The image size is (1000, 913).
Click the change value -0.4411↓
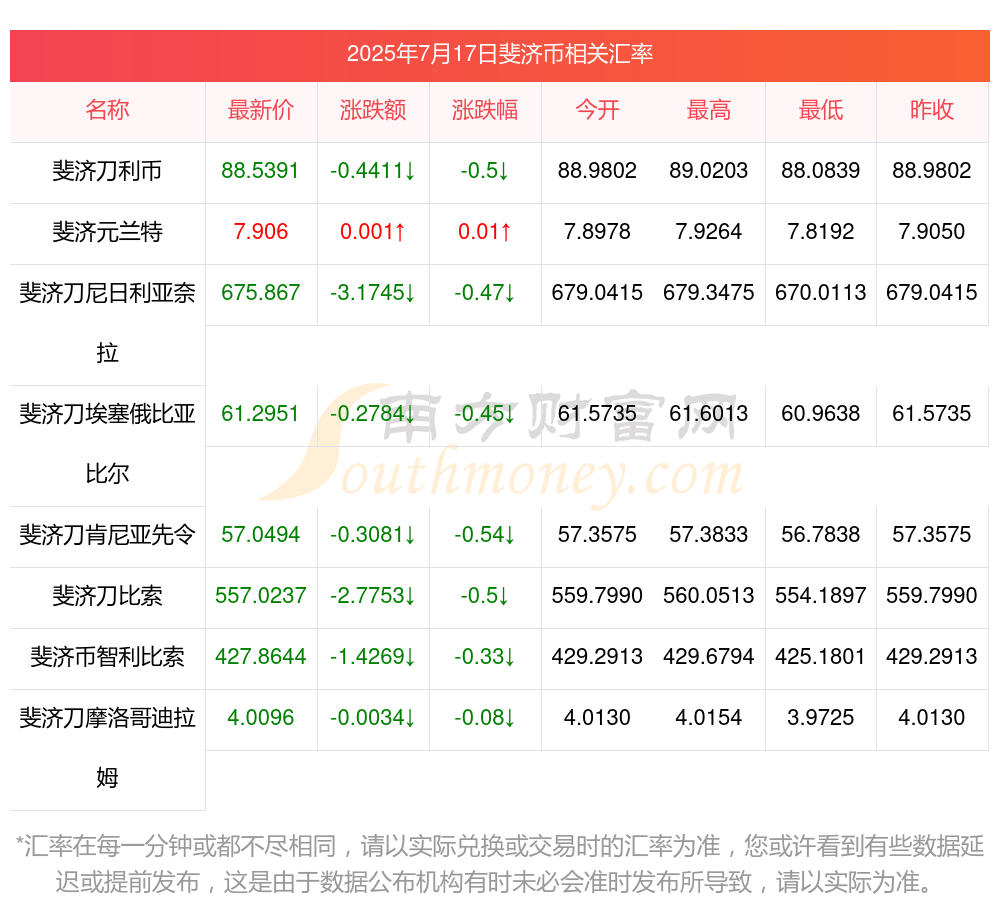[373, 171]
